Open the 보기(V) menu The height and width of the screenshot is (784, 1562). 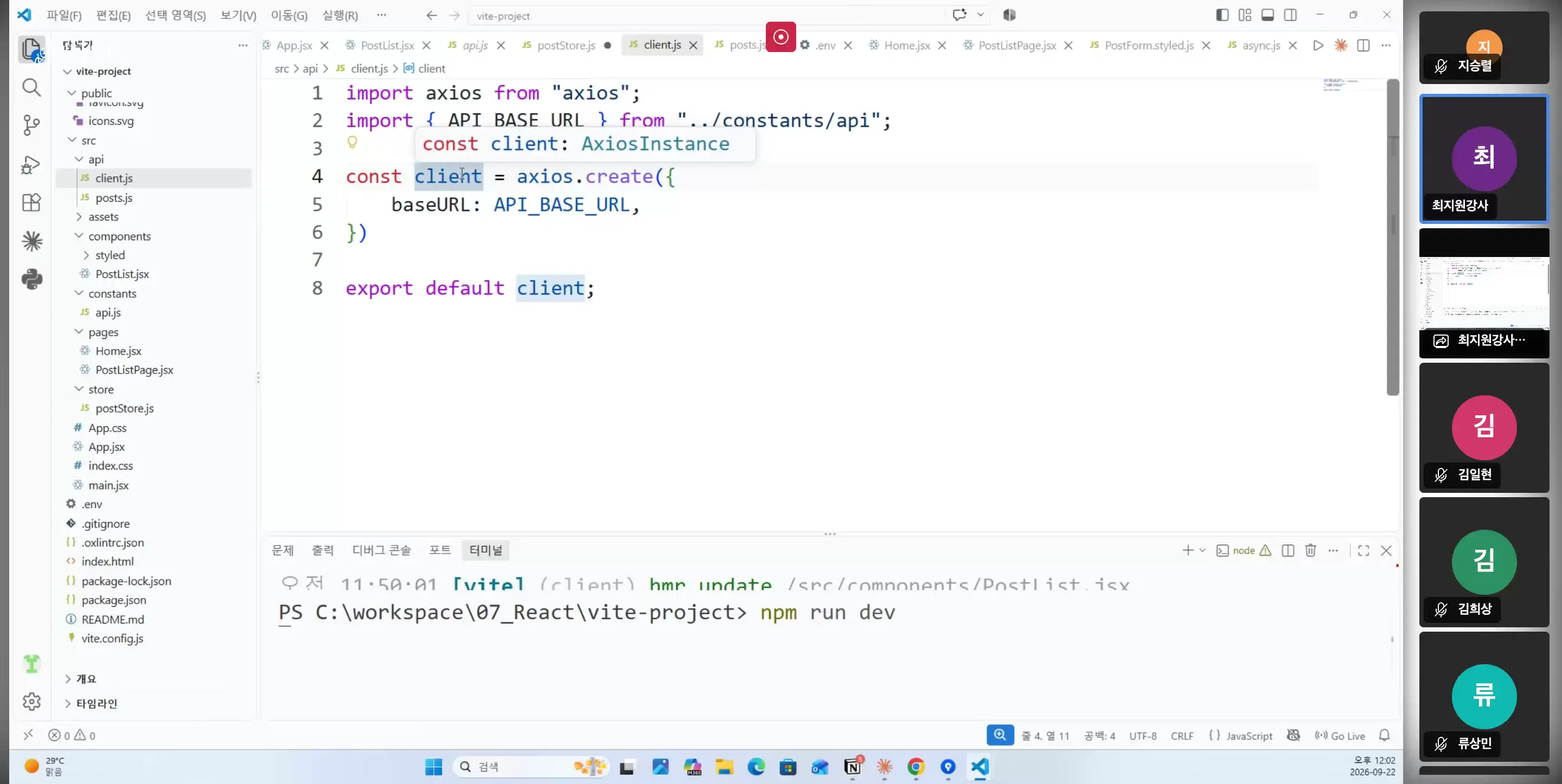pos(238,16)
